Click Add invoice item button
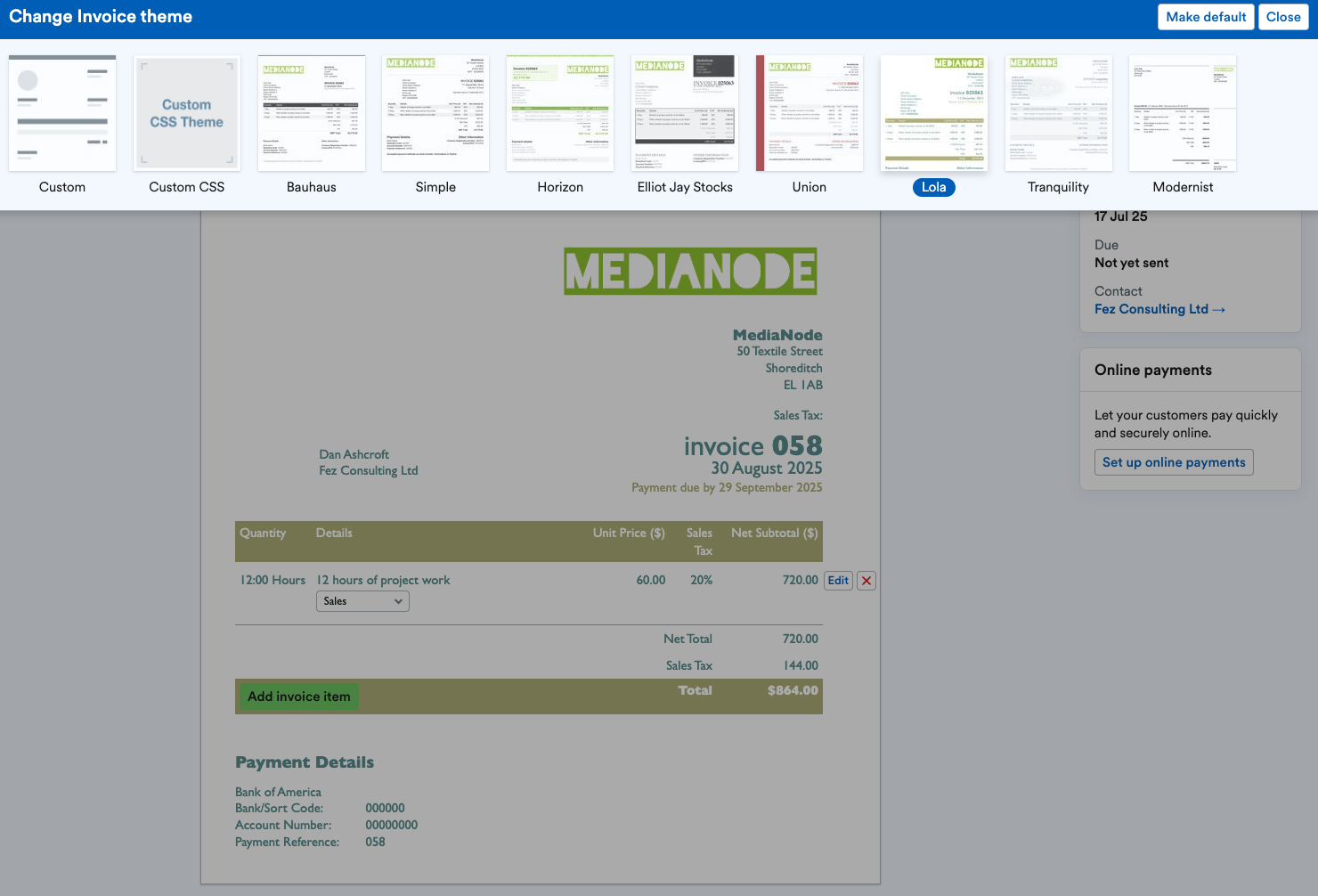The width and height of the screenshot is (1318, 896). (299, 696)
